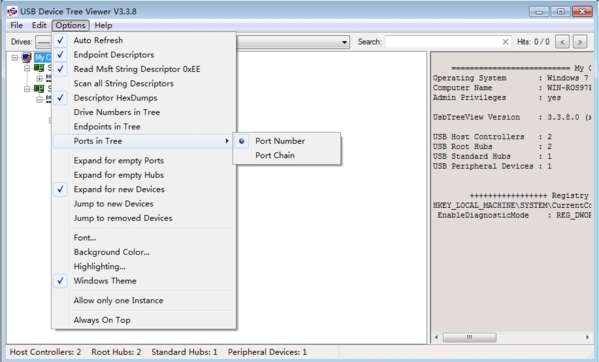The height and width of the screenshot is (362, 599).
Task: Click the My Computer icon in tree
Action: click(27, 58)
